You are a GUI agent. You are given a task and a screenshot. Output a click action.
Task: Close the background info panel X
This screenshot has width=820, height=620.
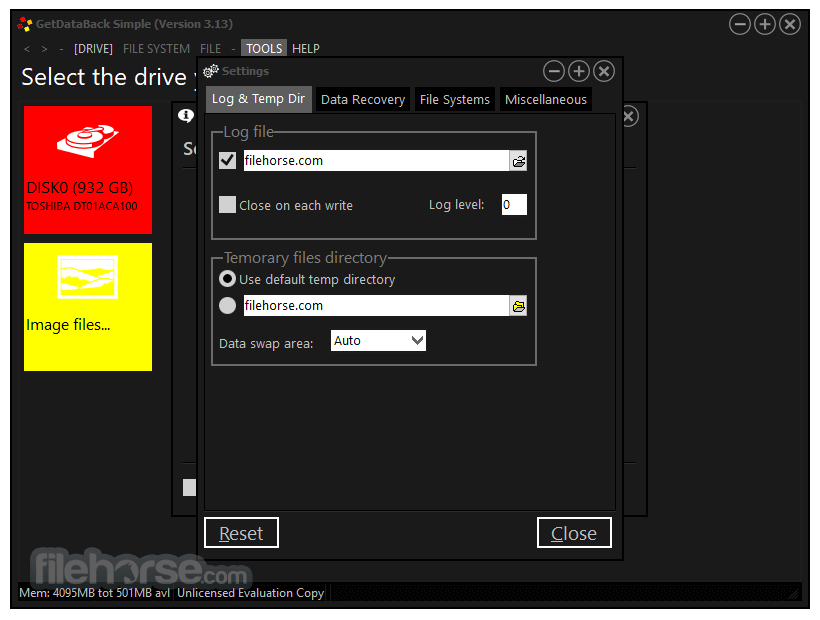tap(630, 116)
